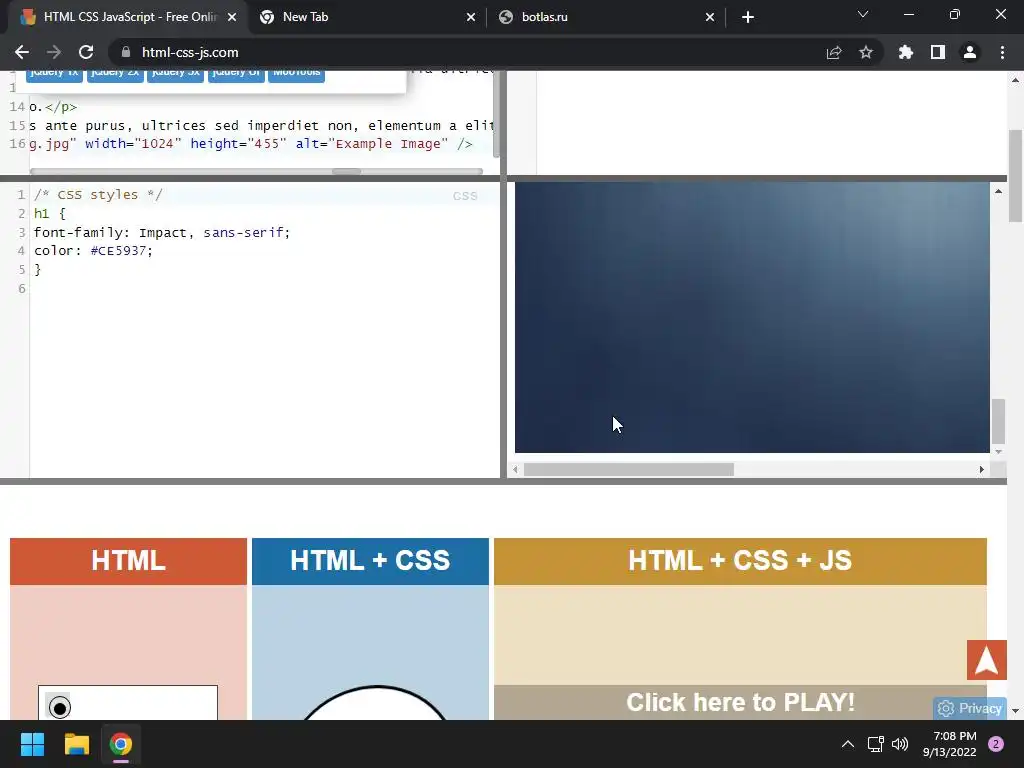Select the radio button in HTML card

tap(59, 707)
